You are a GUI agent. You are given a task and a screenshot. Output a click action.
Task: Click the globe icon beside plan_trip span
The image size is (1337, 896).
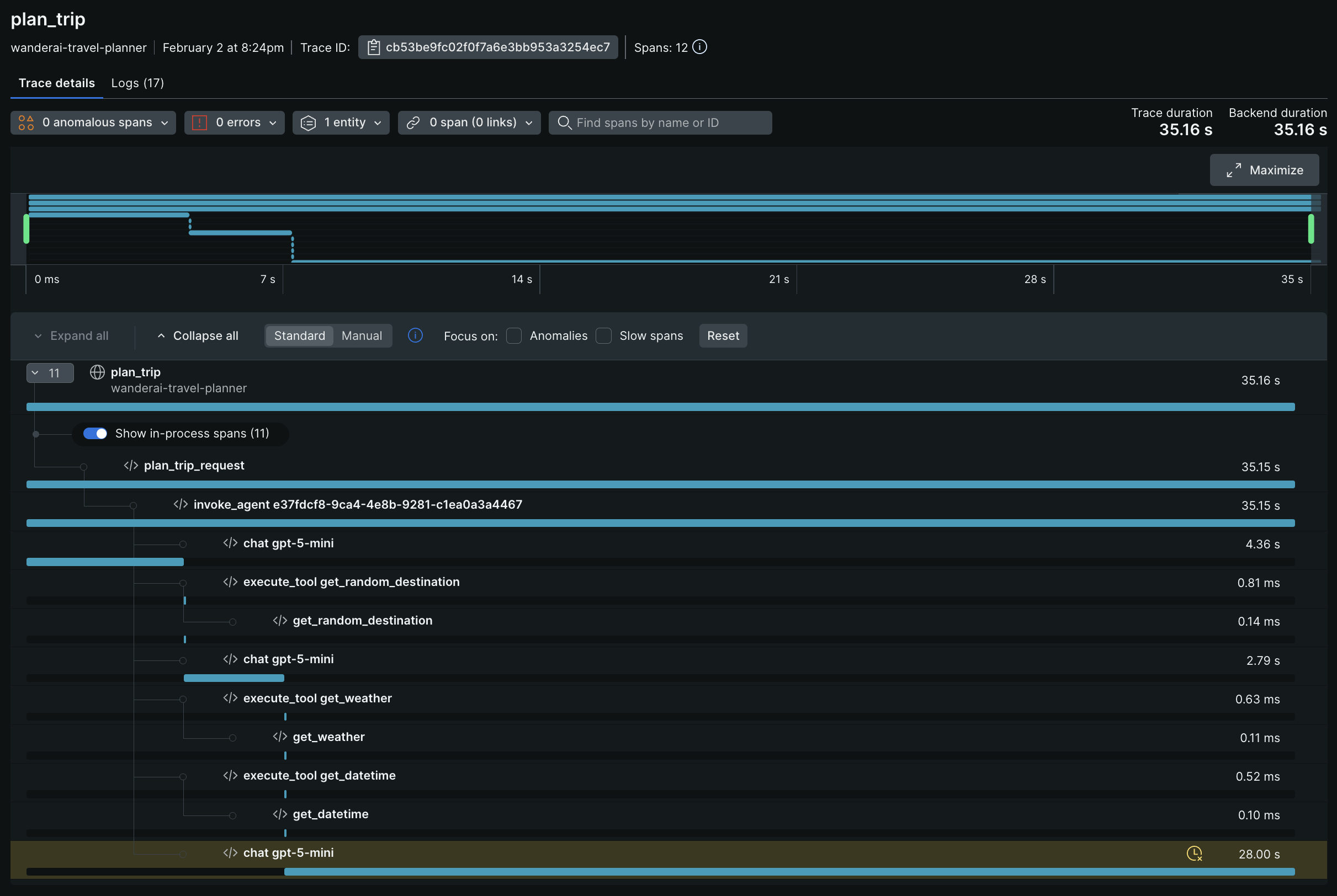97,372
